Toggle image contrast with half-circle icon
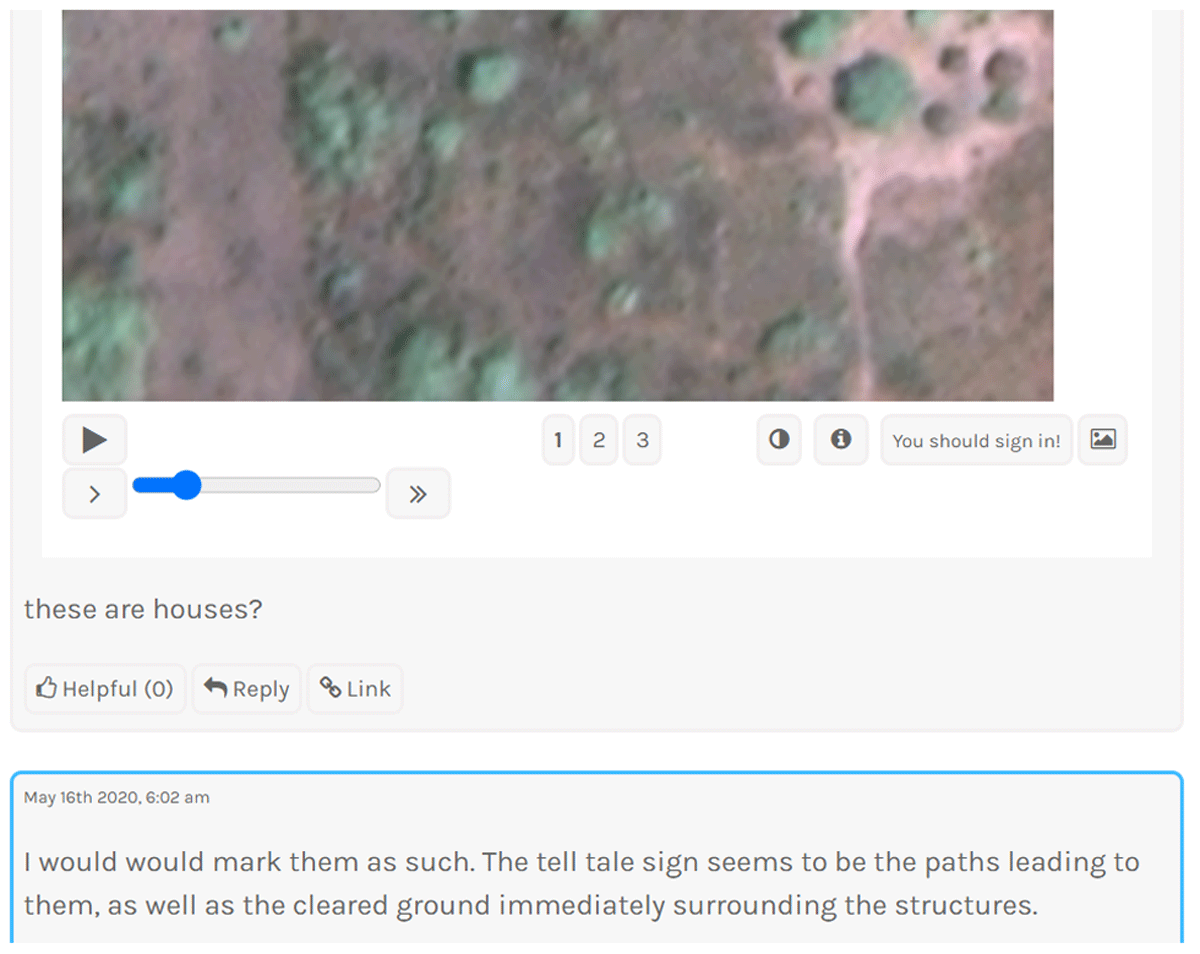1200x954 pixels. [779, 440]
